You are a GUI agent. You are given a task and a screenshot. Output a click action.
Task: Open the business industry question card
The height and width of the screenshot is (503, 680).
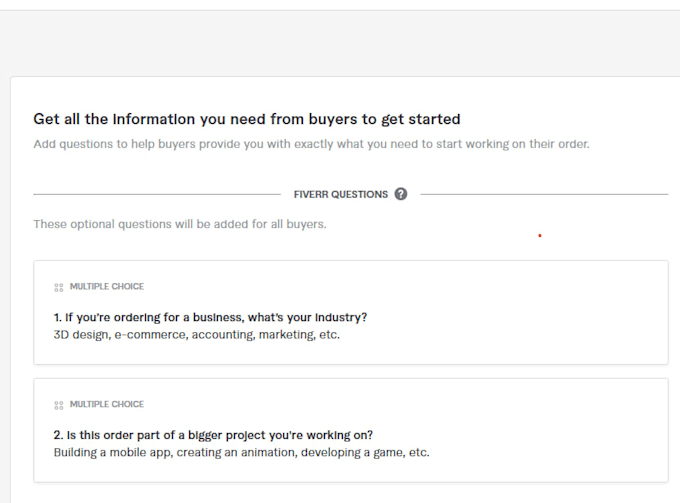tap(351, 312)
